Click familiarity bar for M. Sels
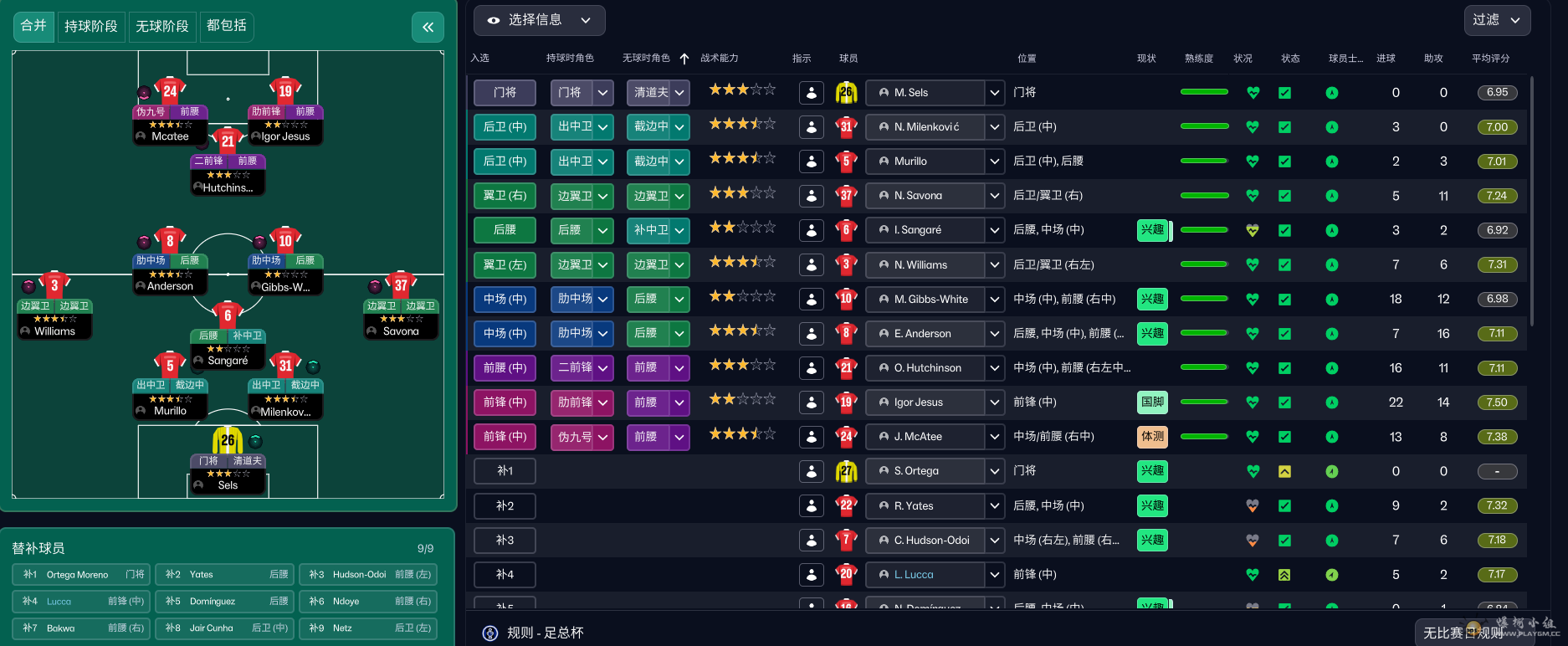The height and width of the screenshot is (646, 1568). (x=1204, y=92)
